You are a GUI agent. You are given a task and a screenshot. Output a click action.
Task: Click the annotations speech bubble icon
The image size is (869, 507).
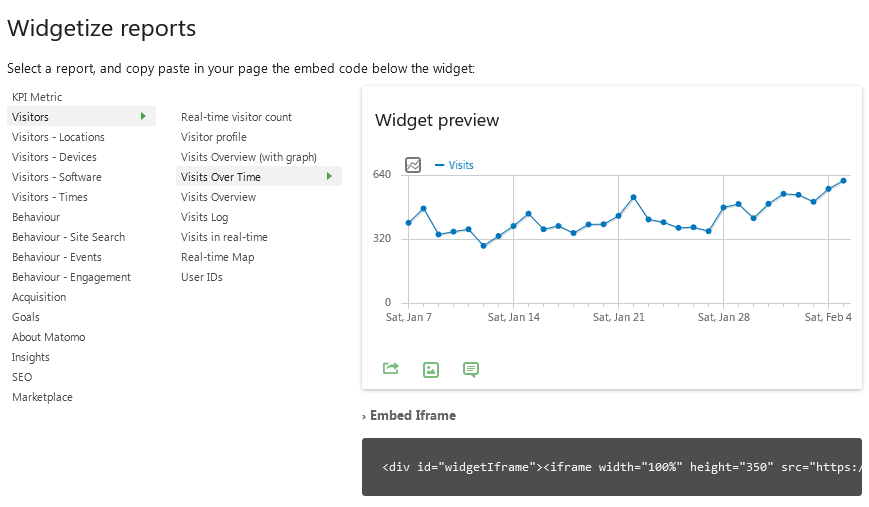(471, 369)
